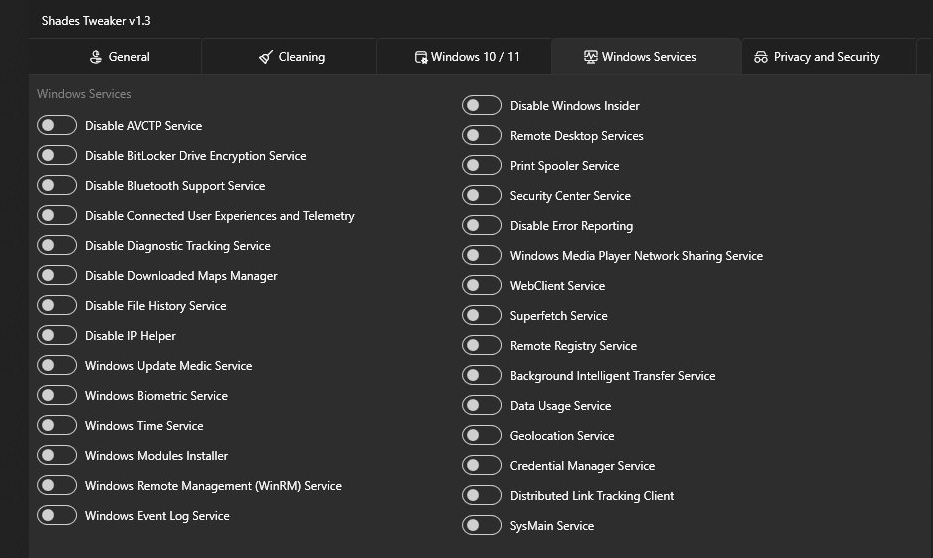This screenshot has height=558, width=933.
Task: Open the General tab
Action: tap(115, 57)
